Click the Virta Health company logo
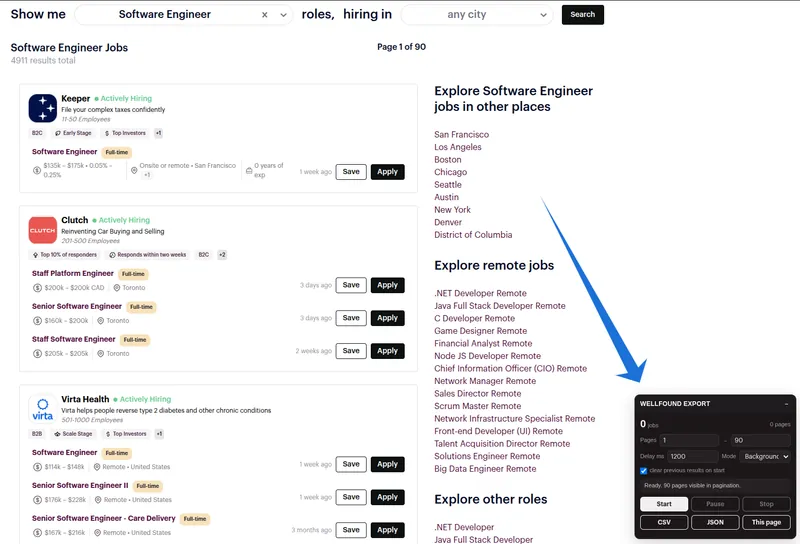Image resolution: width=800 pixels, height=544 pixels. click(43, 409)
